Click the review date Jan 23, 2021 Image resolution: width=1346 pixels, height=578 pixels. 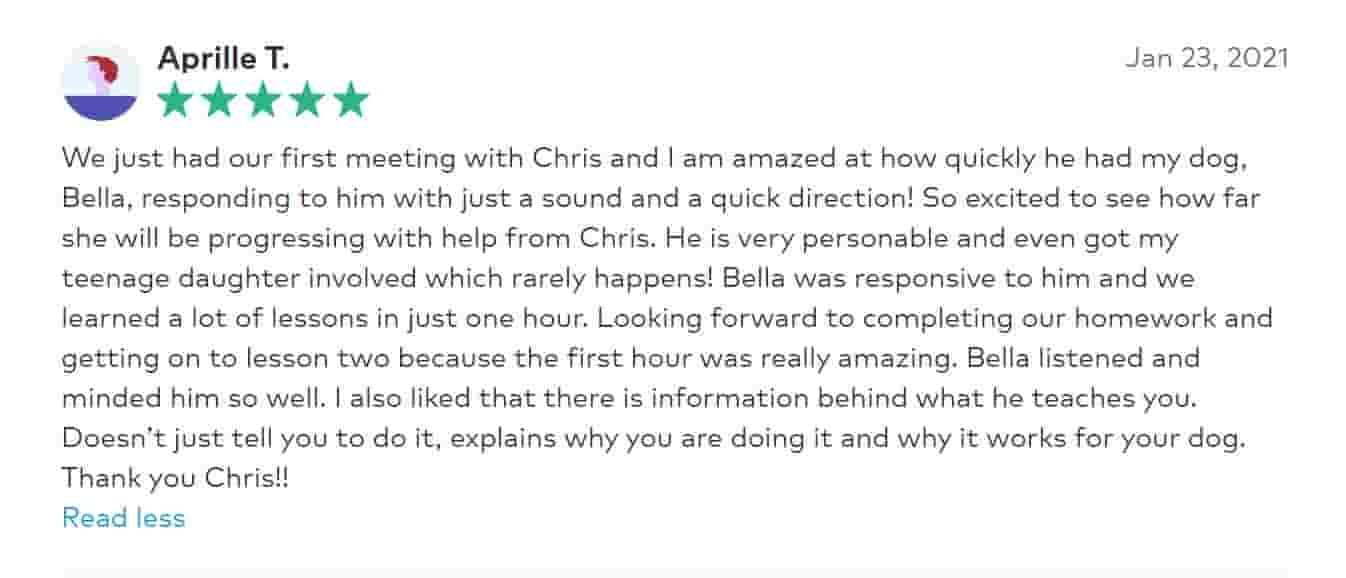pos(1207,58)
